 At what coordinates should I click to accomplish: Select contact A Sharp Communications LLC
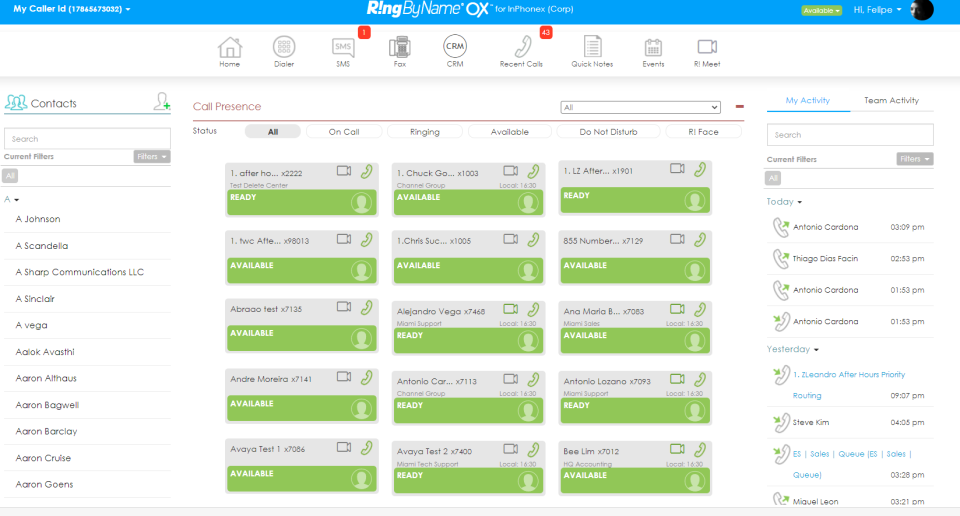click(x=80, y=272)
